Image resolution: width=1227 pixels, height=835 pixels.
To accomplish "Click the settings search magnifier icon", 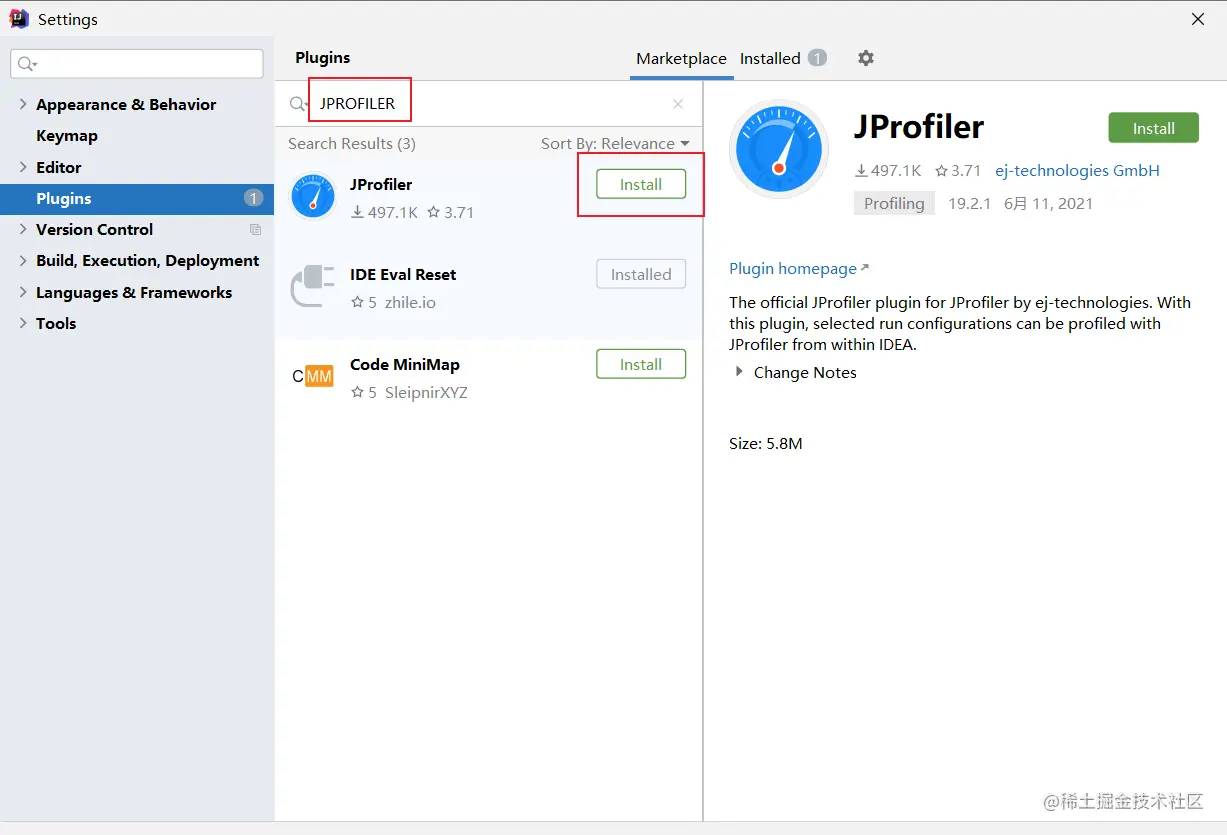I will tap(27, 64).
